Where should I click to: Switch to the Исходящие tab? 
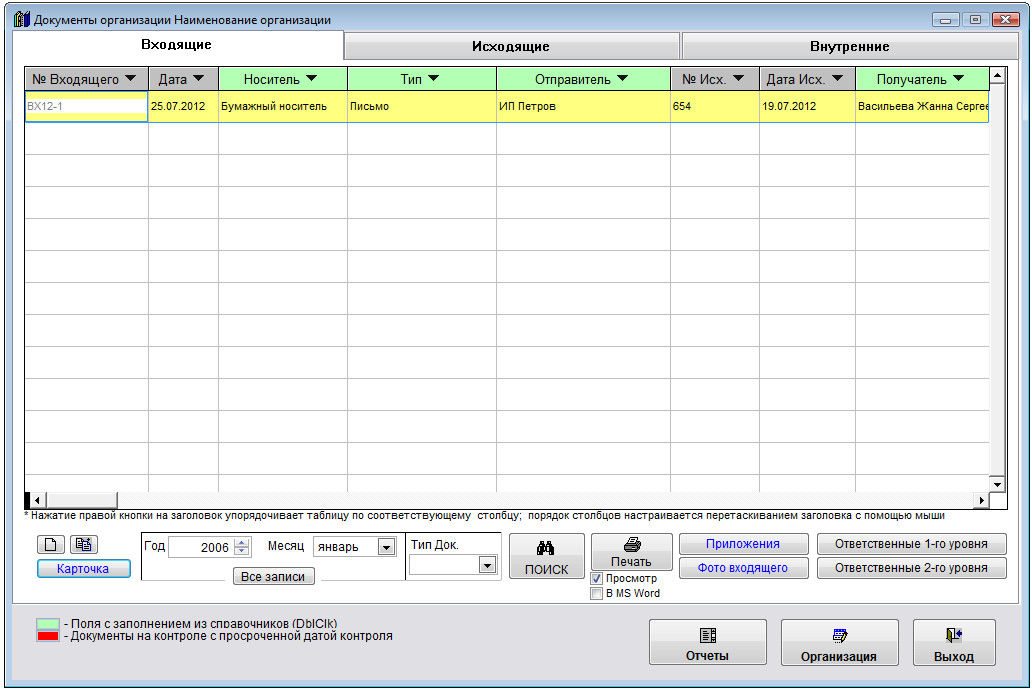point(511,46)
